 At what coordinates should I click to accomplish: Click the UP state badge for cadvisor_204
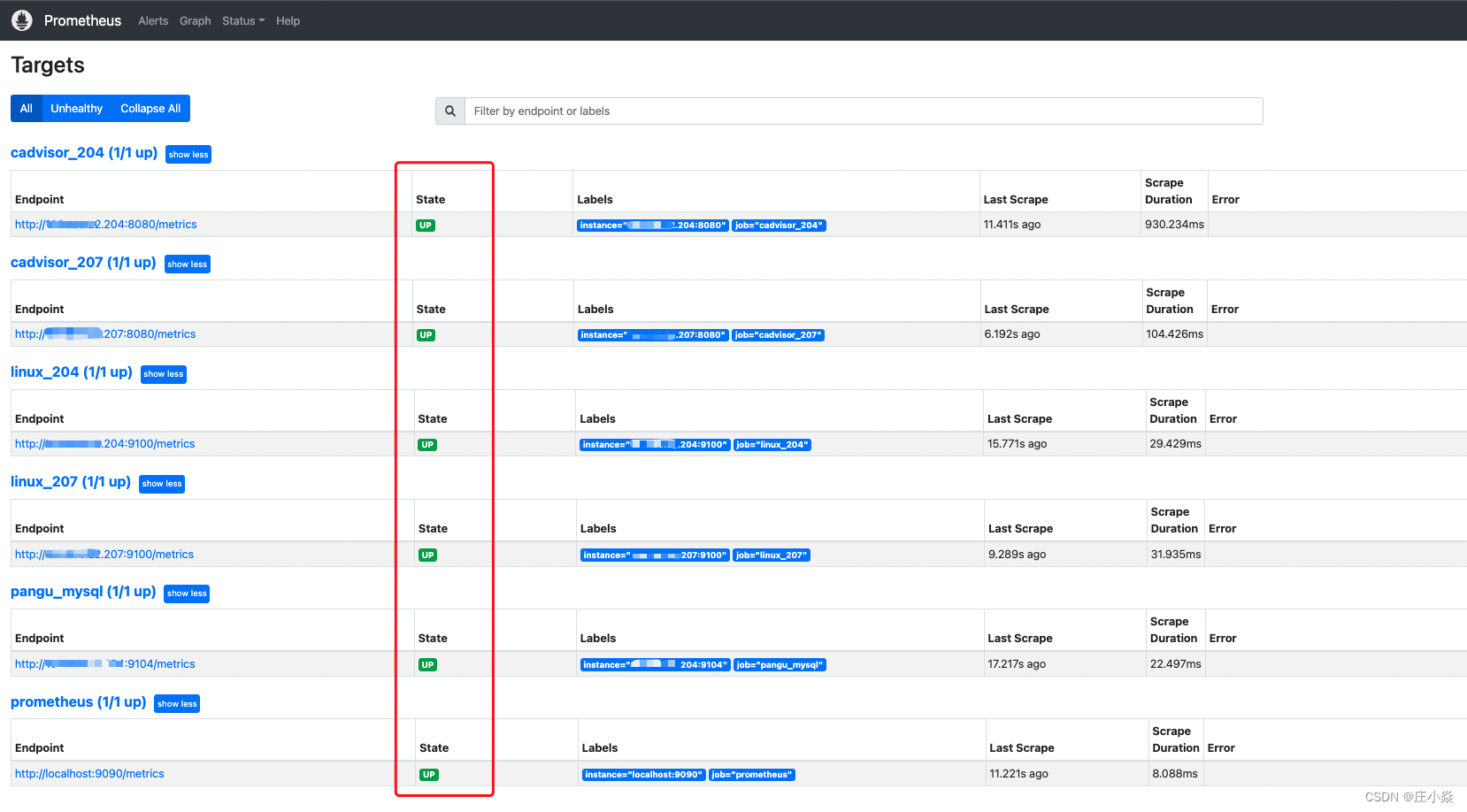(x=426, y=226)
